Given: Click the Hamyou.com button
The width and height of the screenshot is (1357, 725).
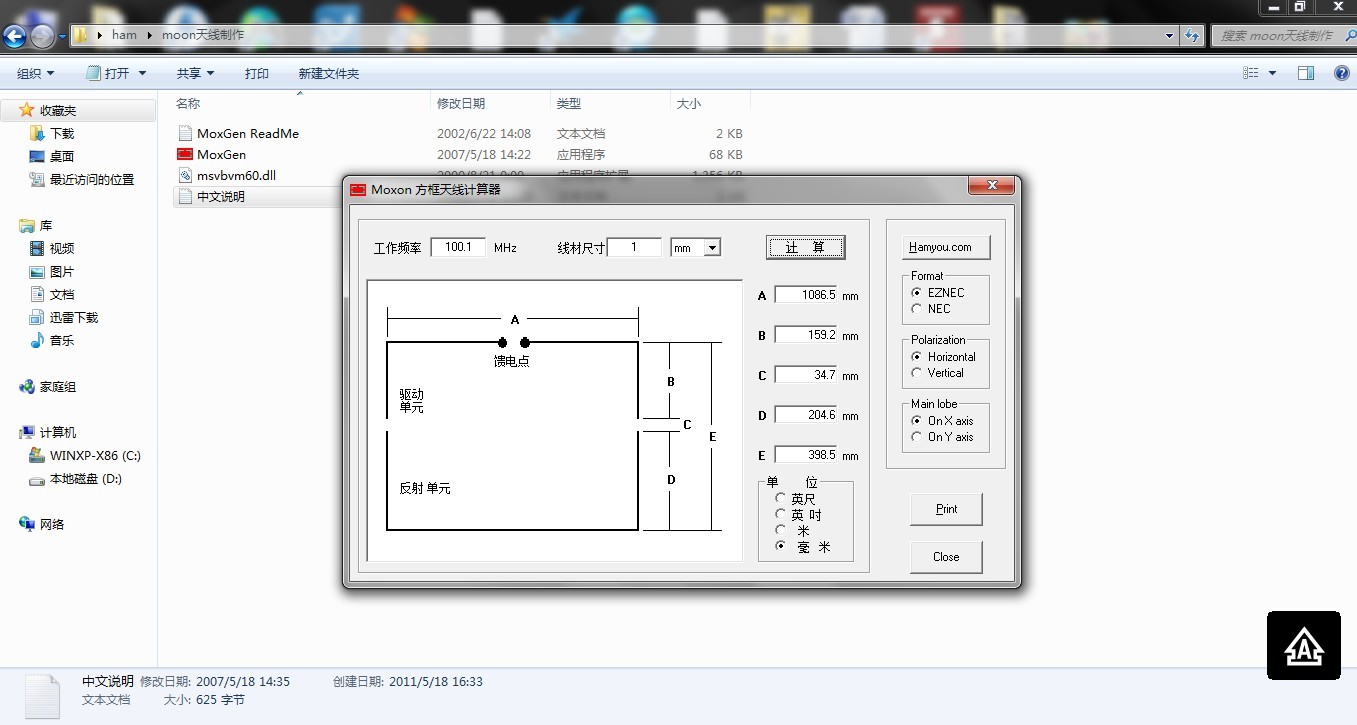Looking at the screenshot, I should [x=944, y=246].
